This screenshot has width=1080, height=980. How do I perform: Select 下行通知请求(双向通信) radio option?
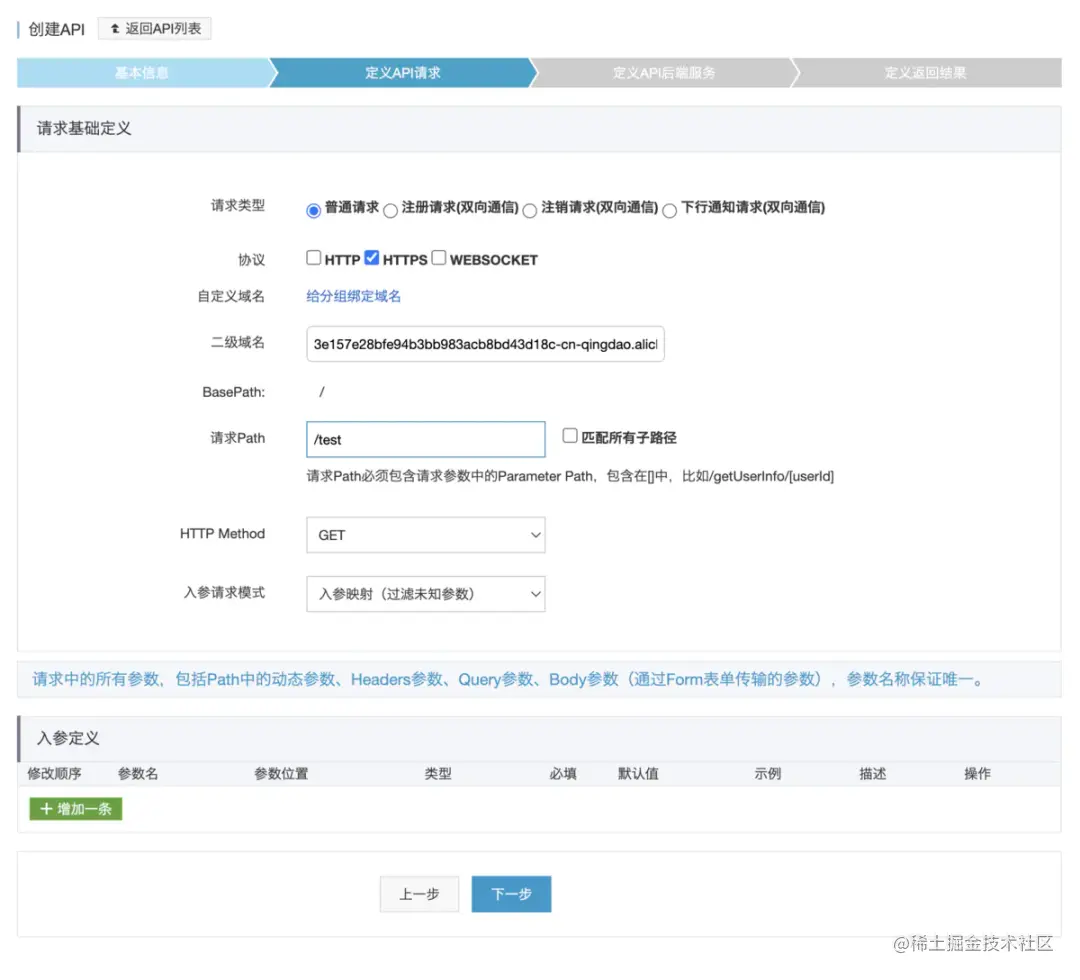tap(669, 210)
